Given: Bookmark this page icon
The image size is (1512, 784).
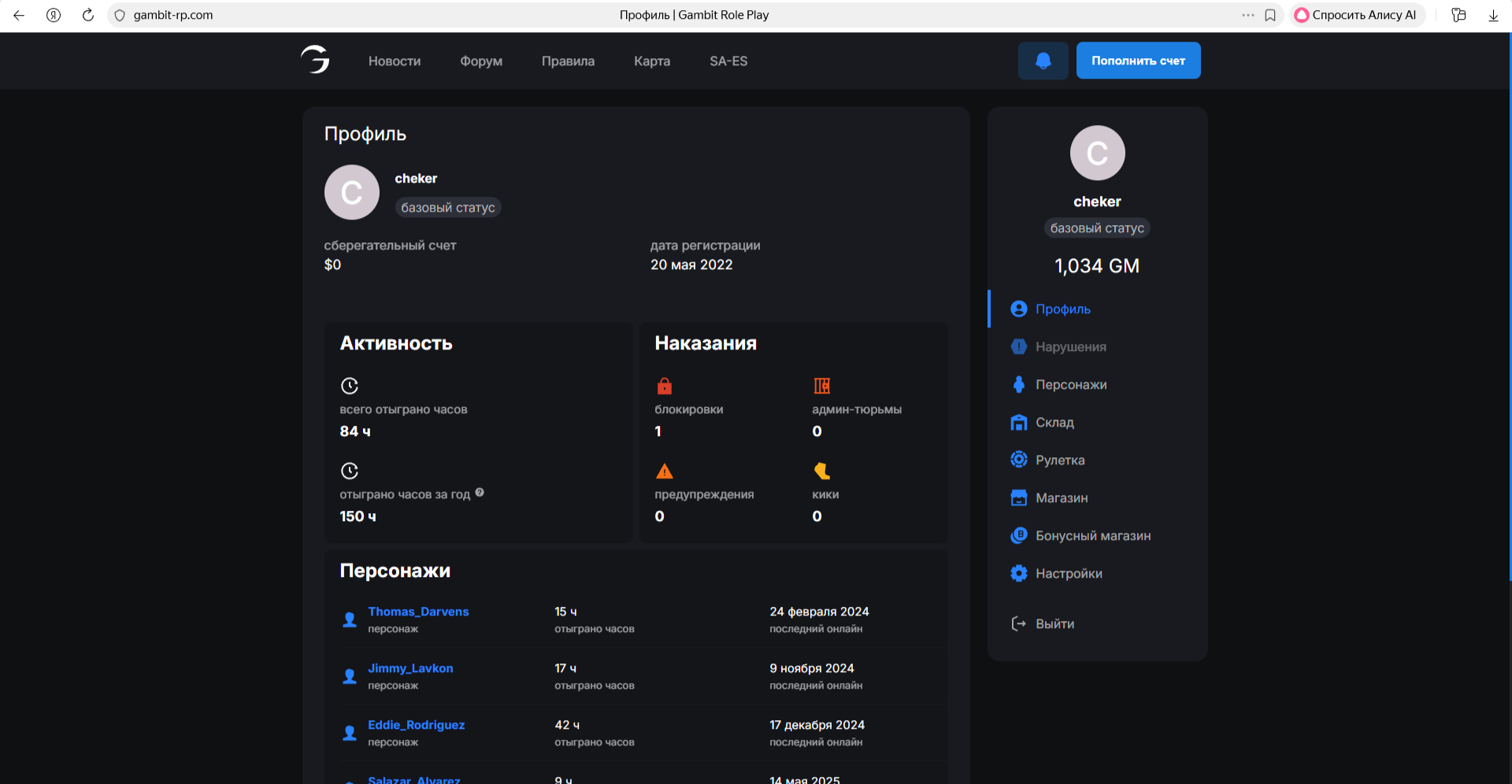Looking at the screenshot, I should pos(1270,15).
